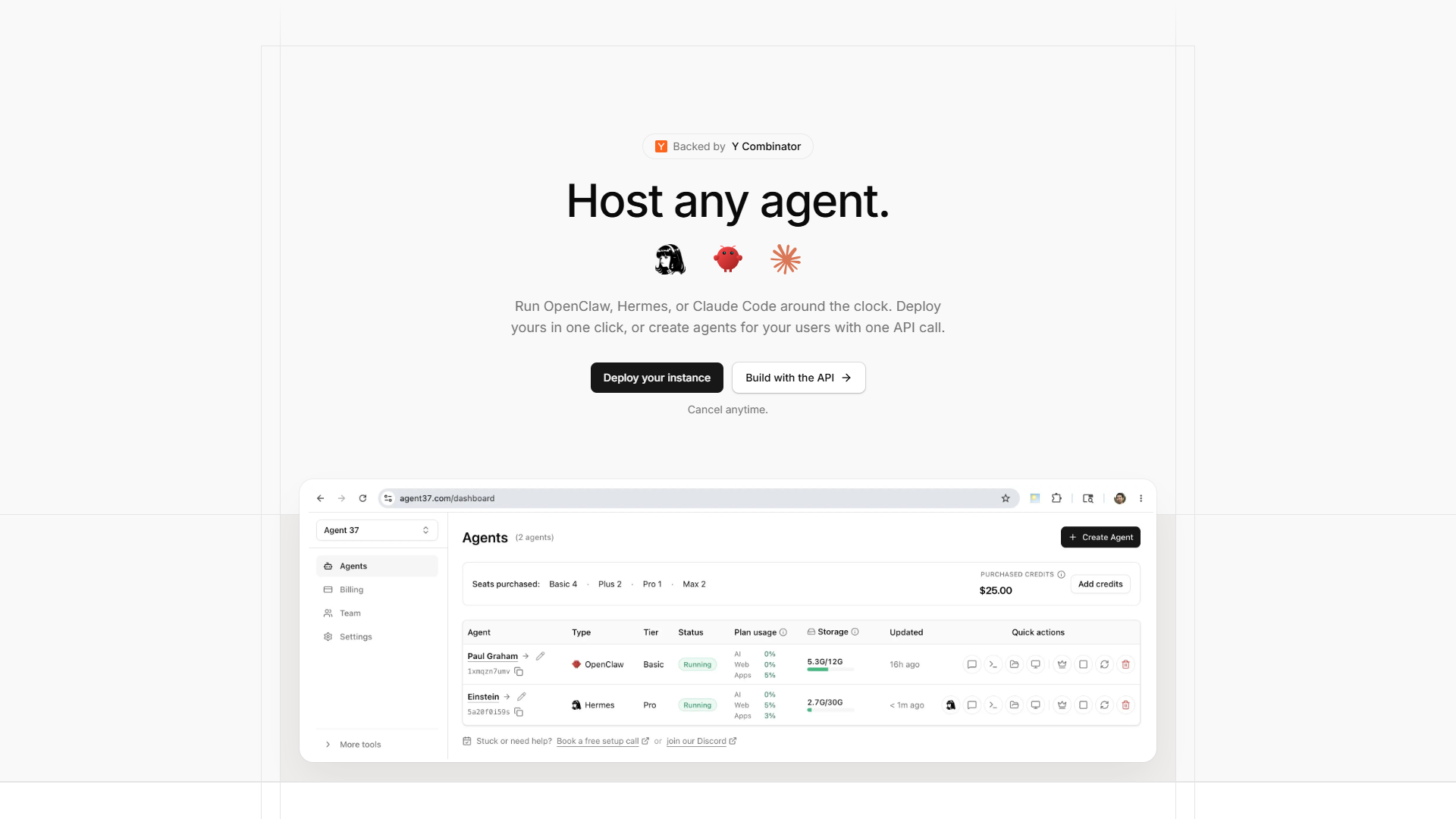Screen dimensions: 1456x819
Task: Reload the dashboard page in browser
Action: click(362, 498)
